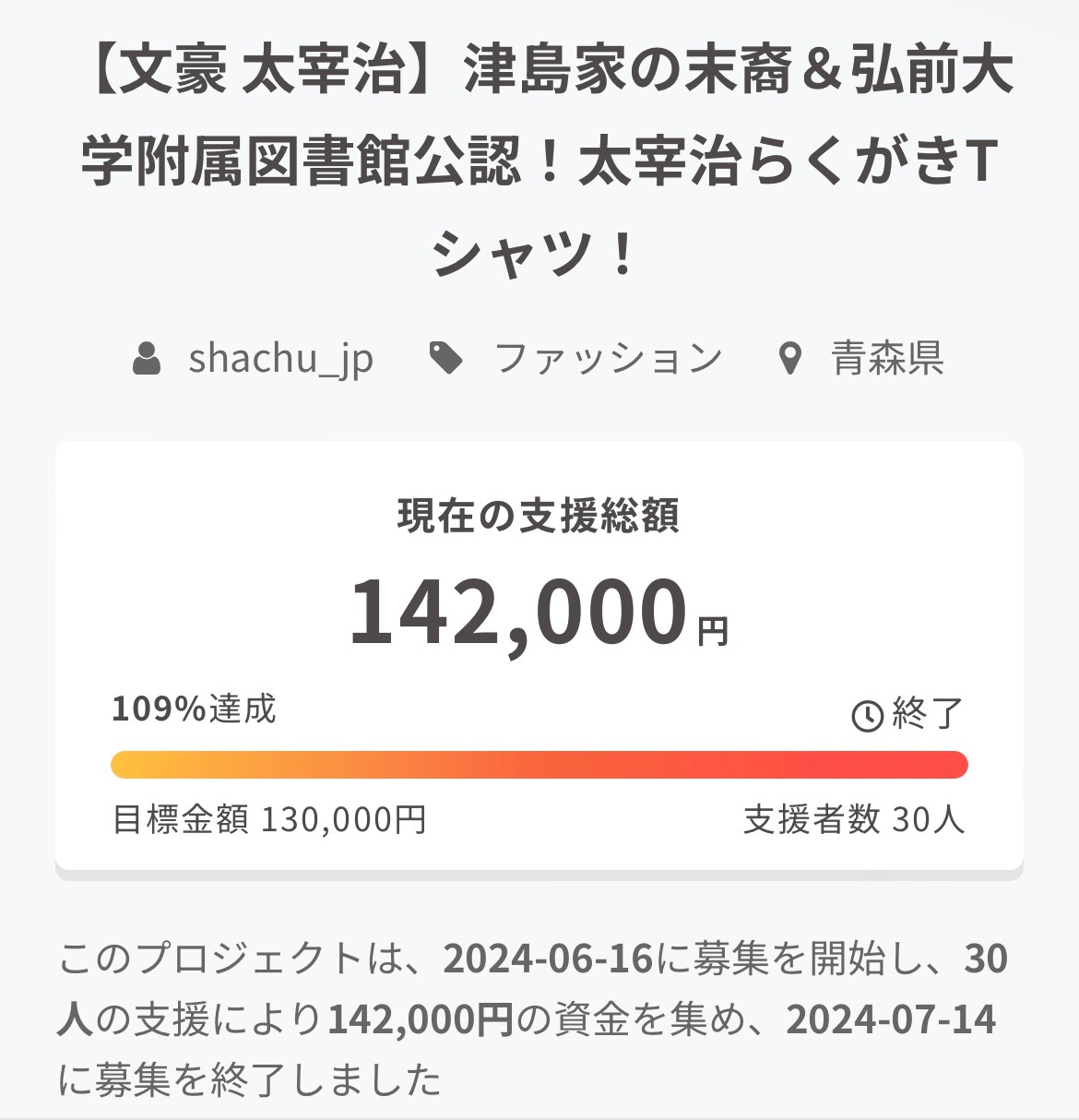Click the 支援者数 30人 supporter count
The height and width of the screenshot is (1120, 1079).
click(853, 818)
